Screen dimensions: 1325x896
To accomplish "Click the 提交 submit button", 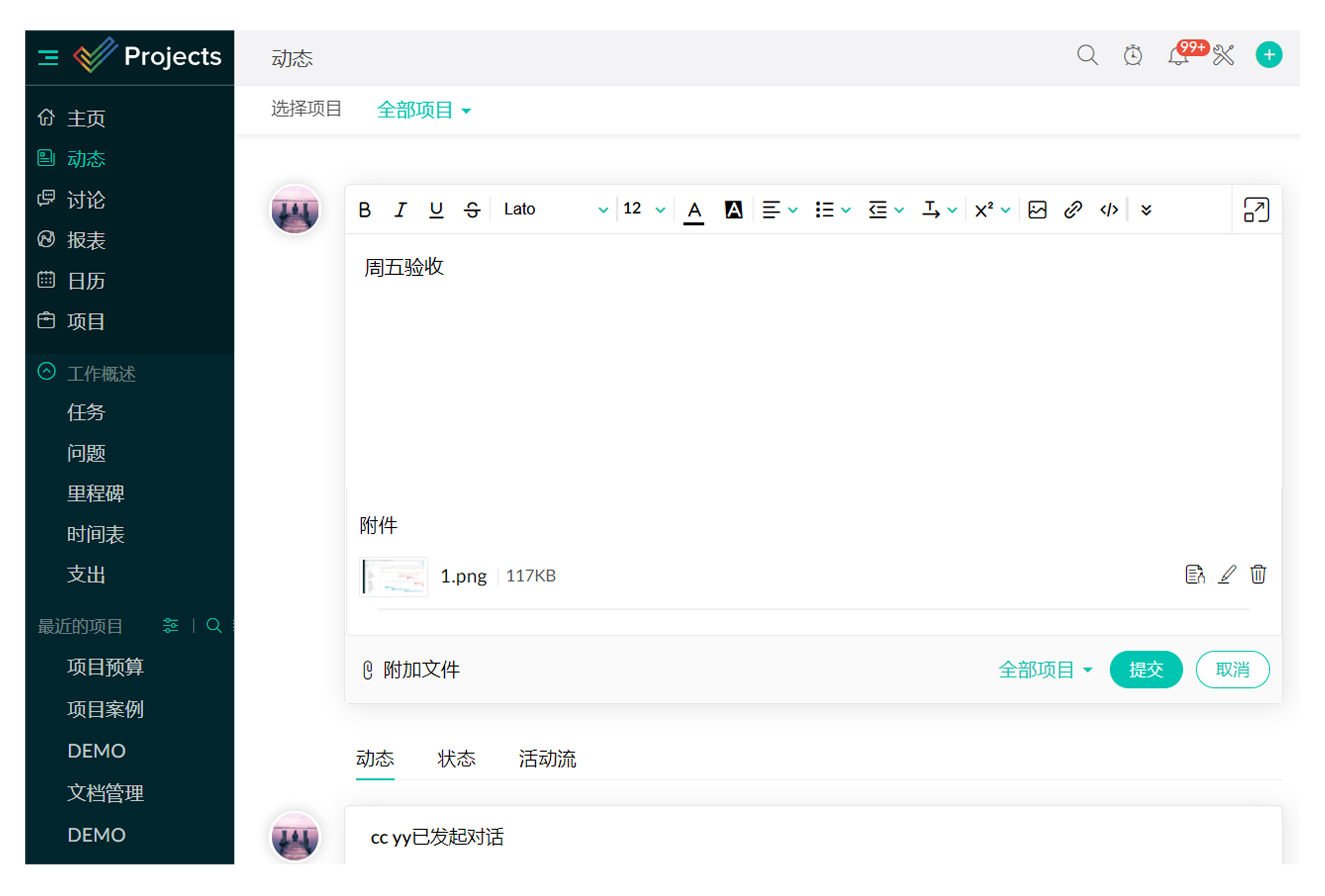I will [1145, 669].
